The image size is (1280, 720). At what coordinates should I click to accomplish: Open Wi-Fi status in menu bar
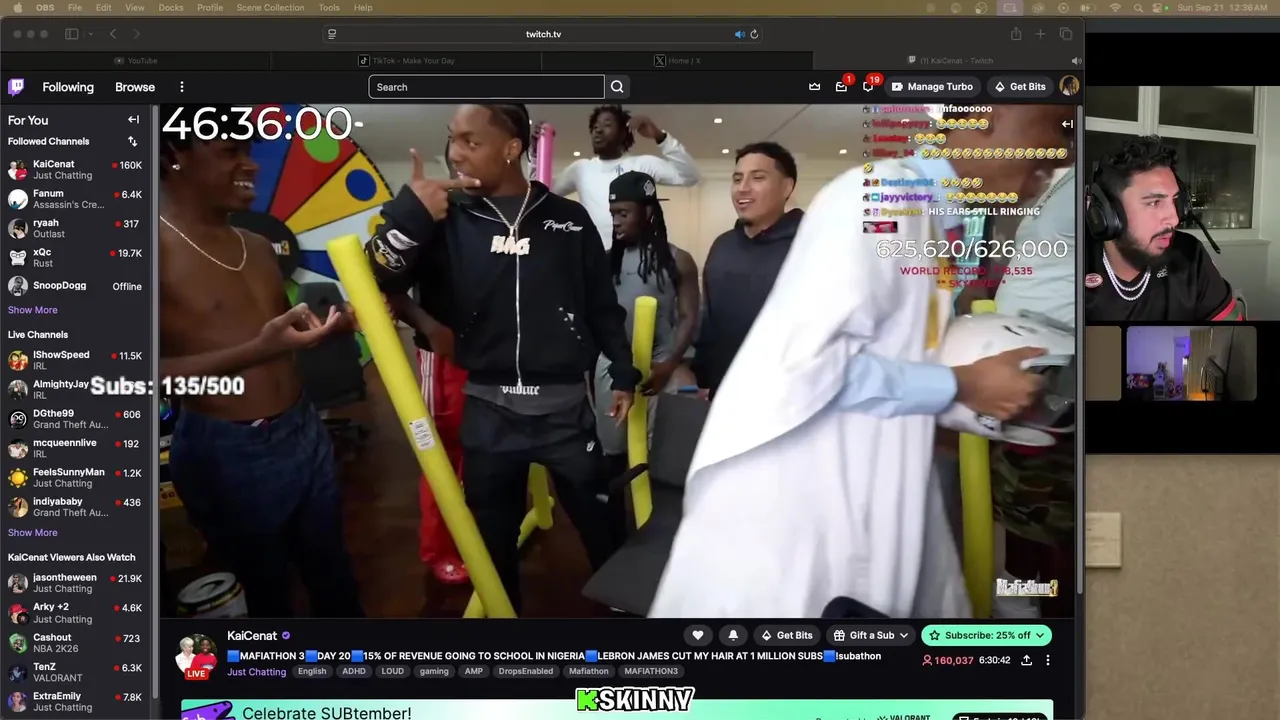(x=1115, y=7)
